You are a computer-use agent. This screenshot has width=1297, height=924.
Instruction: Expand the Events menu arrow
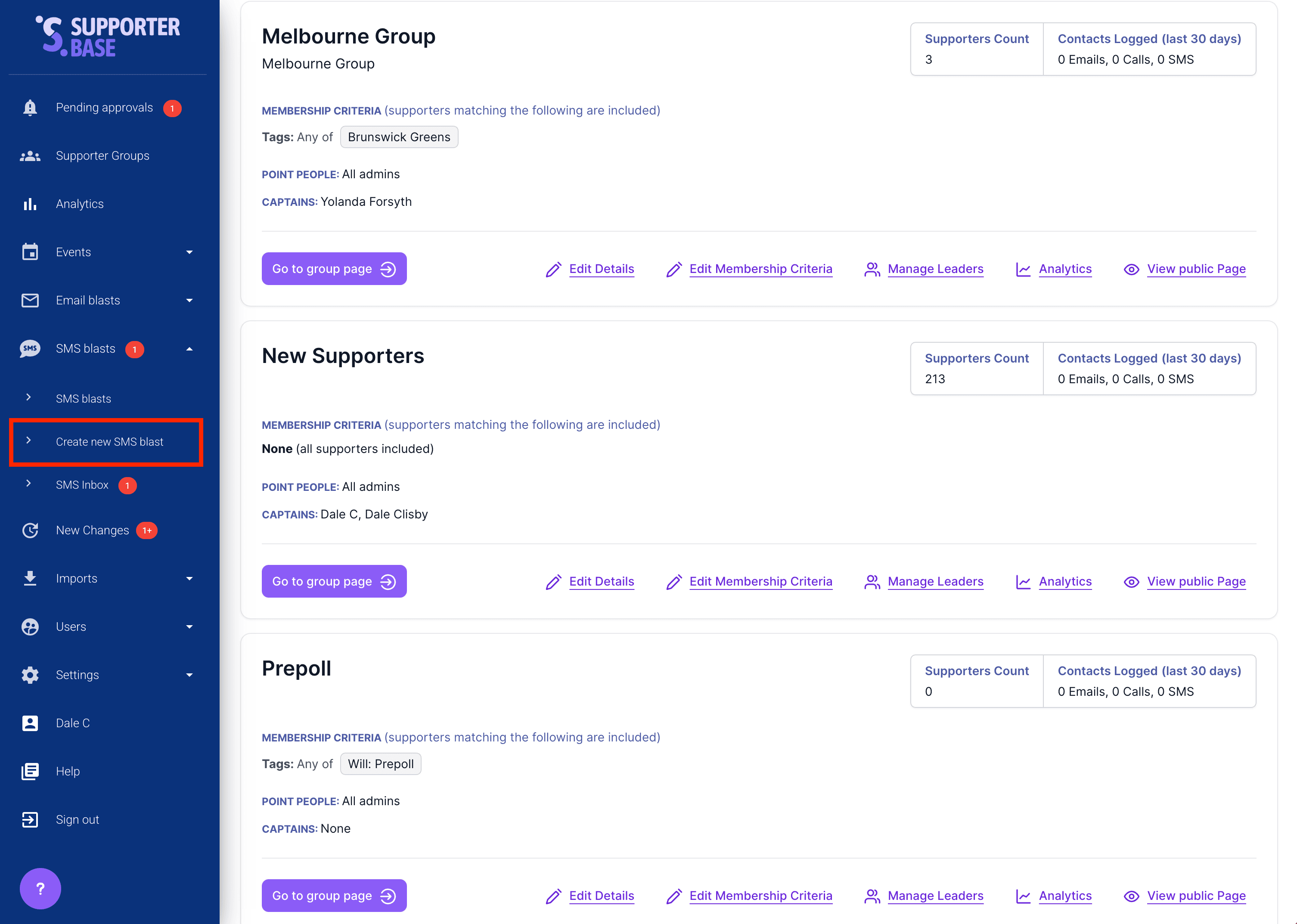click(189, 252)
